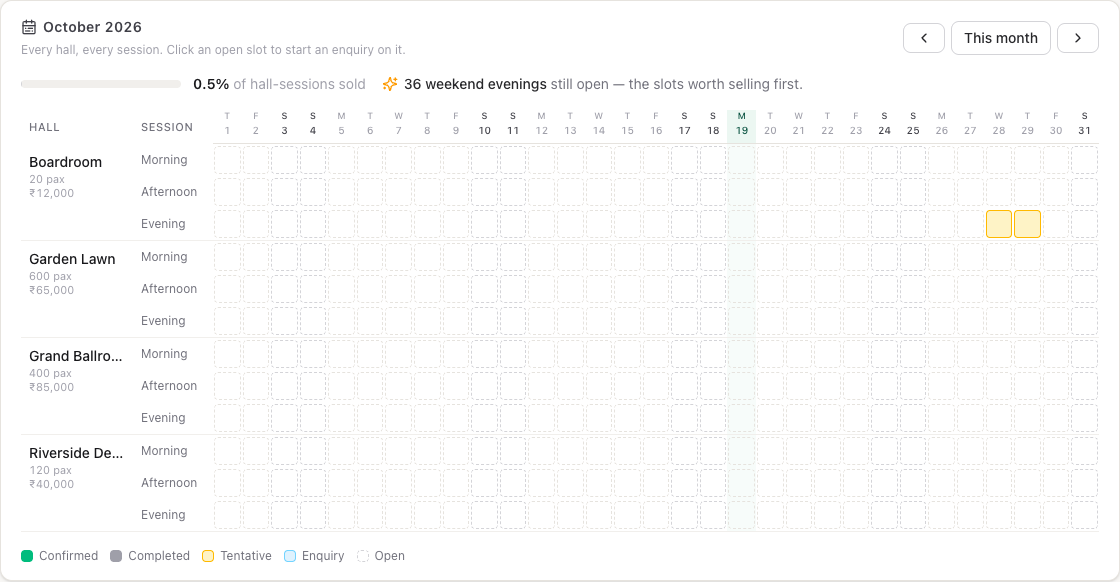Click the yellow Tentative legend swatch
Viewport: 1120px width, 582px height.
(208, 556)
